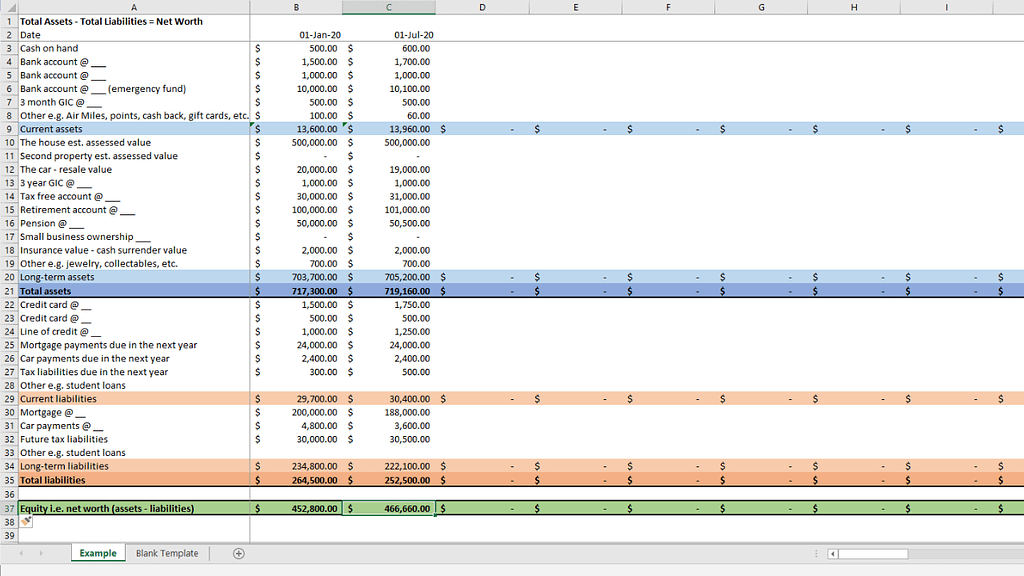Select the '01-Jan-20' date cell

pyautogui.click(x=296, y=35)
